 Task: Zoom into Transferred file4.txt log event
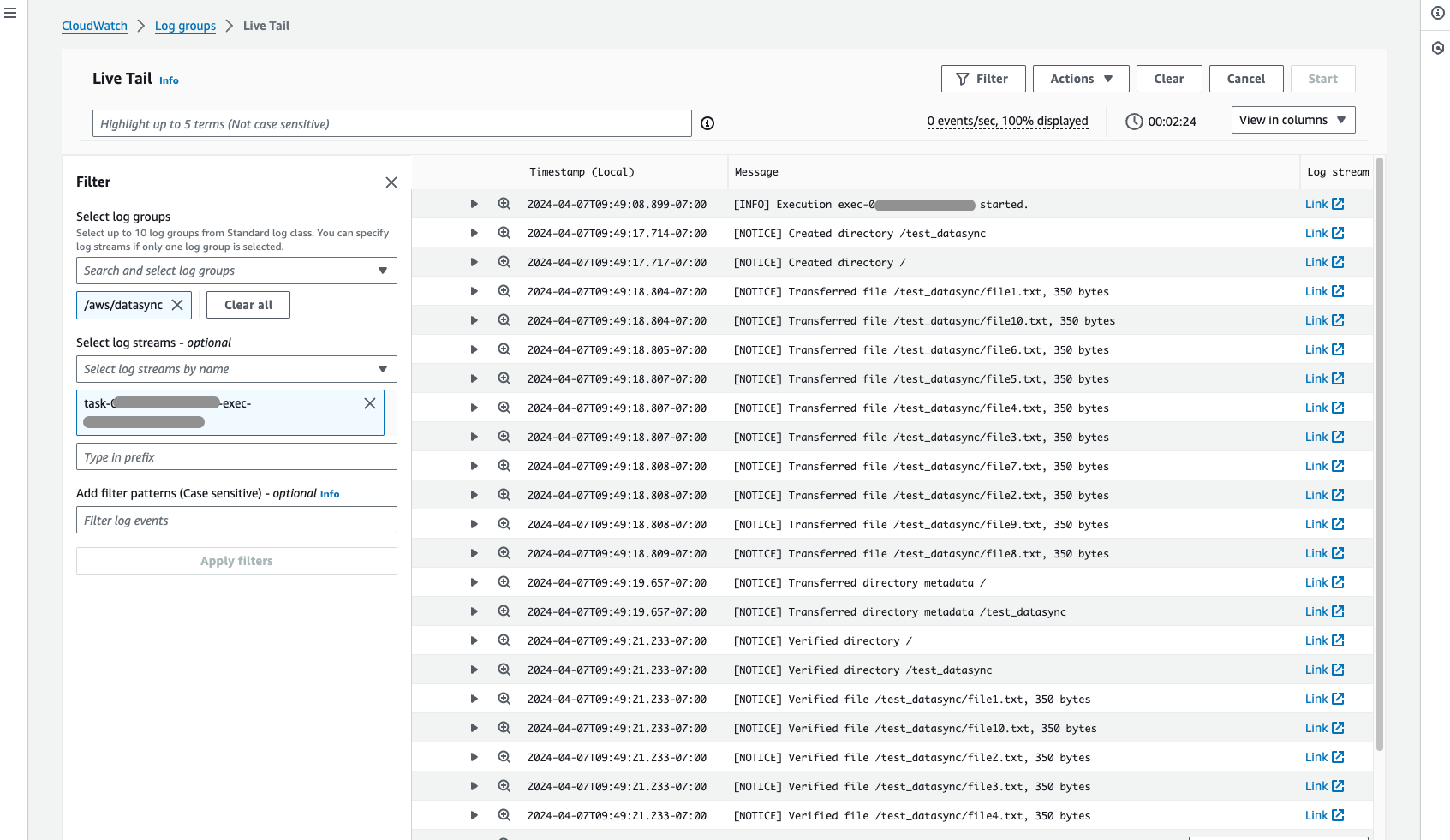[x=504, y=408]
